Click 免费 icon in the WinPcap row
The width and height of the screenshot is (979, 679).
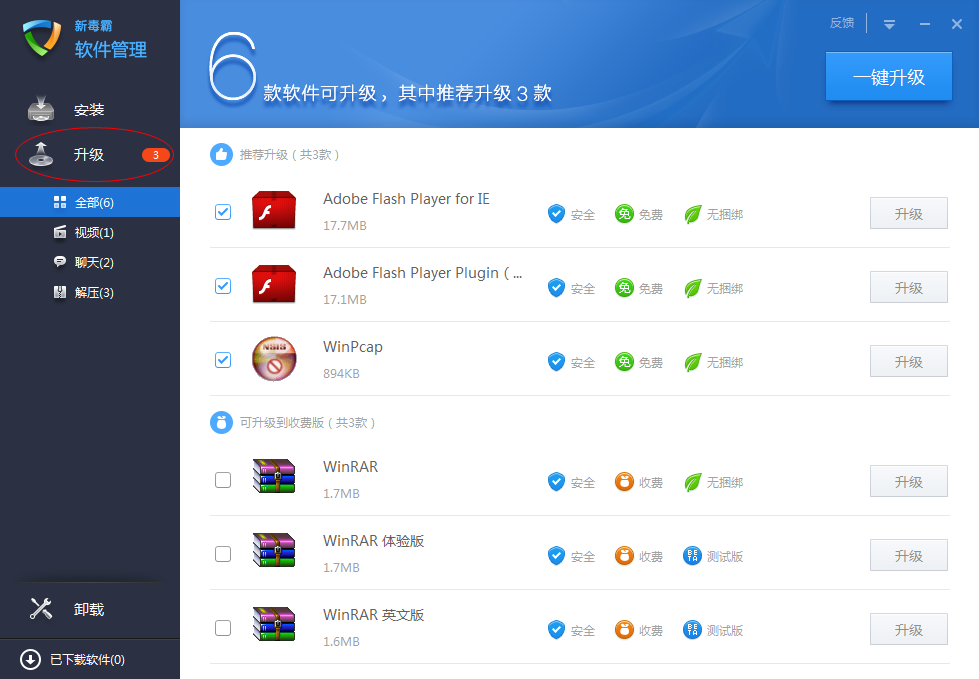point(624,362)
